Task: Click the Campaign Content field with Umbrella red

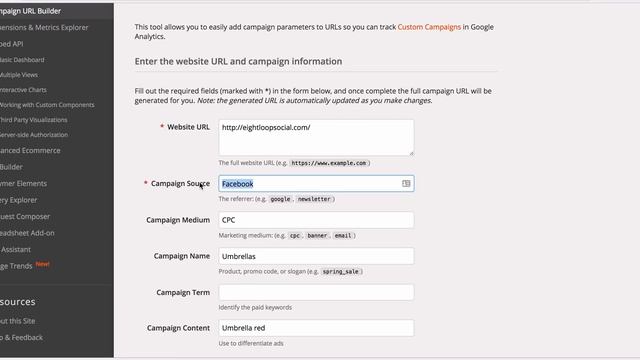Action: click(316, 328)
